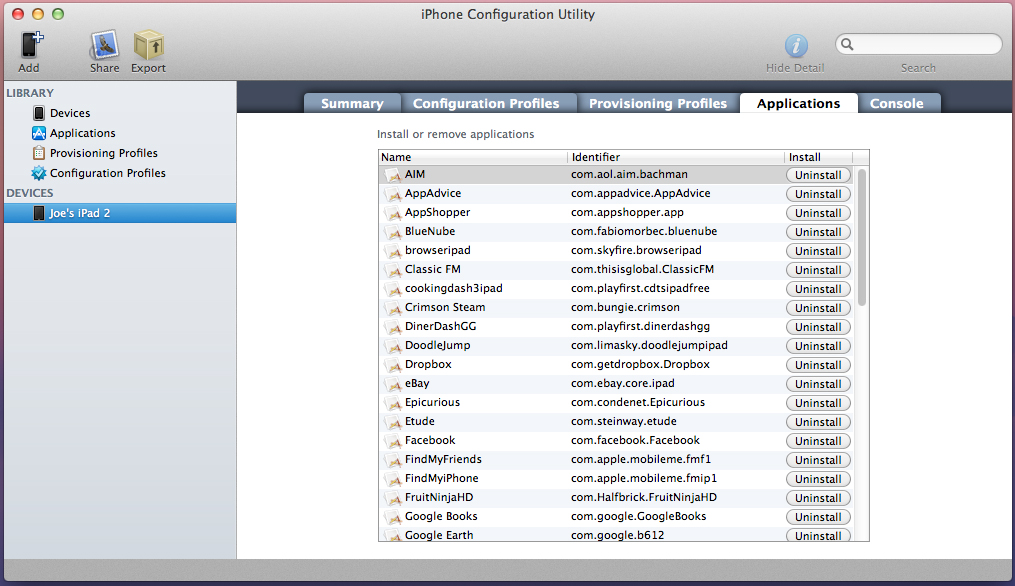The image size is (1015, 586).
Task: Select the Applications tab
Action: (799, 104)
